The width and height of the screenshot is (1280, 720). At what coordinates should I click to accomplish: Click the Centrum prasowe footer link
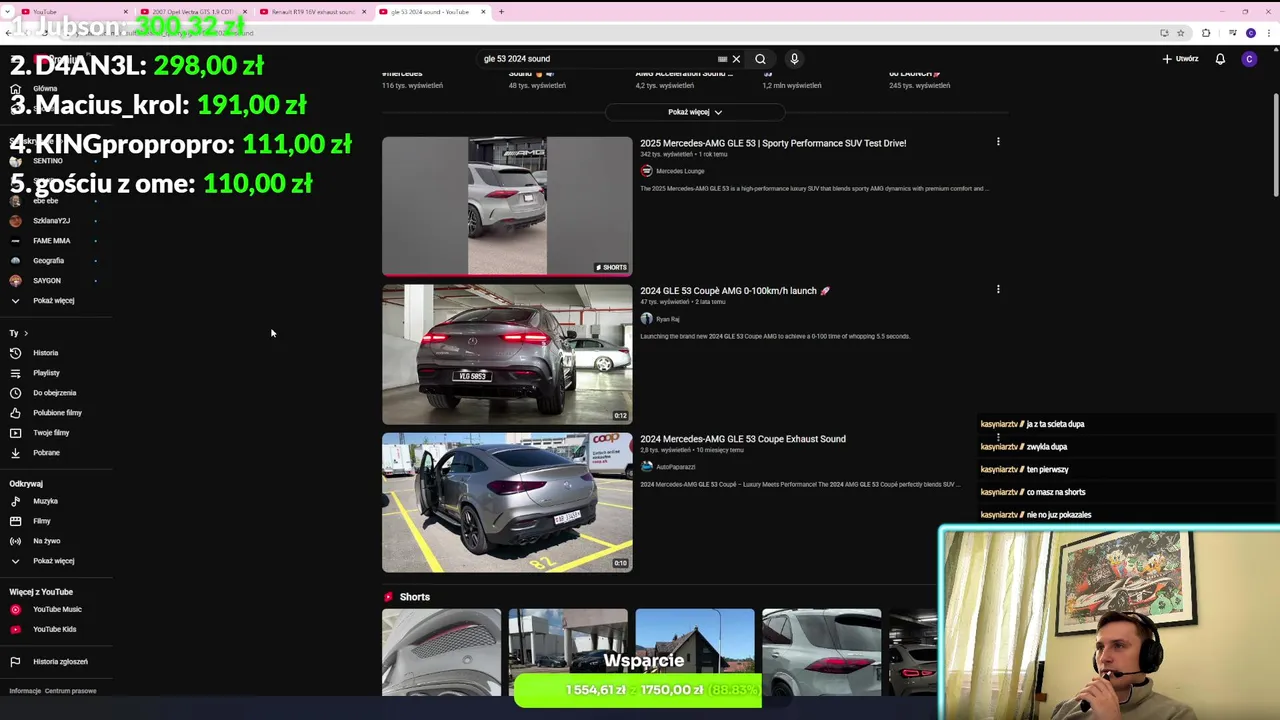pyautogui.click(x=70, y=691)
